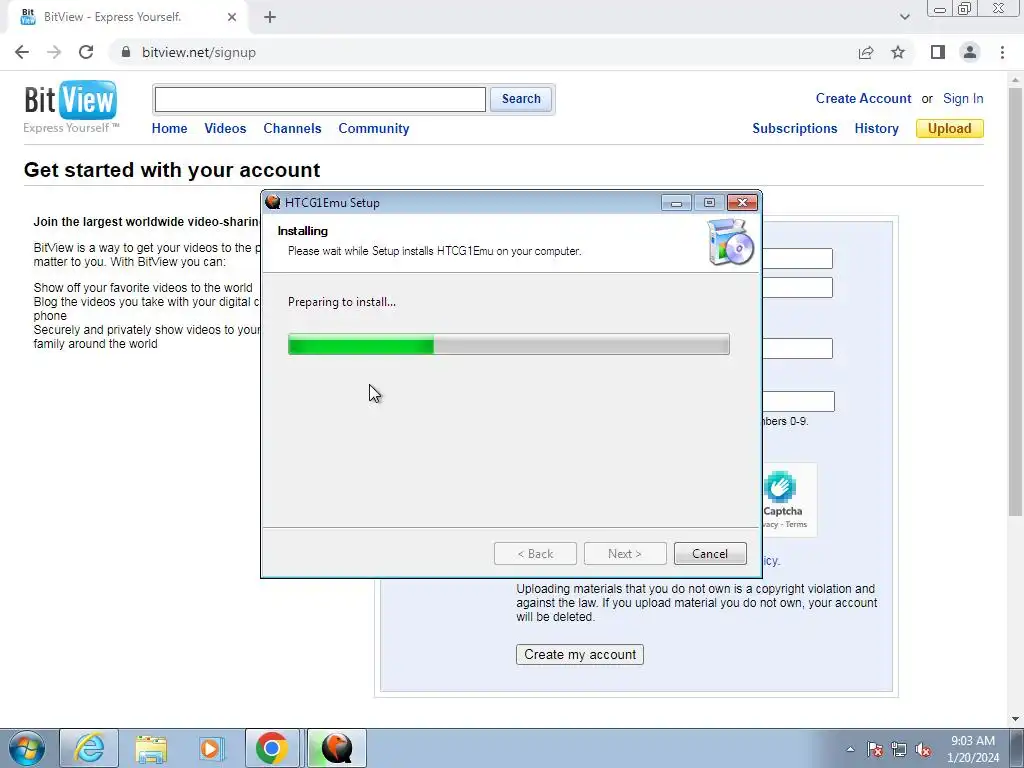
Task: Open the Chrome profile icon
Action: [970, 52]
